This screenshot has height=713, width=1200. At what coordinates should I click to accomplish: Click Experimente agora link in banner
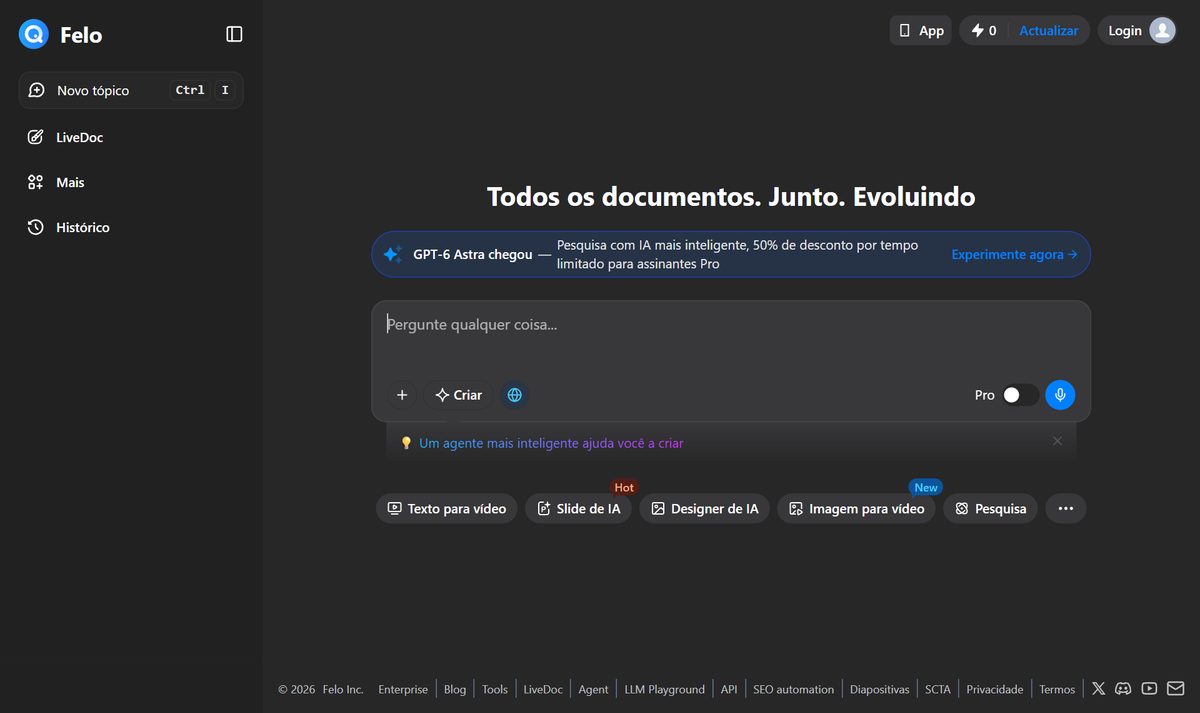tap(1014, 254)
